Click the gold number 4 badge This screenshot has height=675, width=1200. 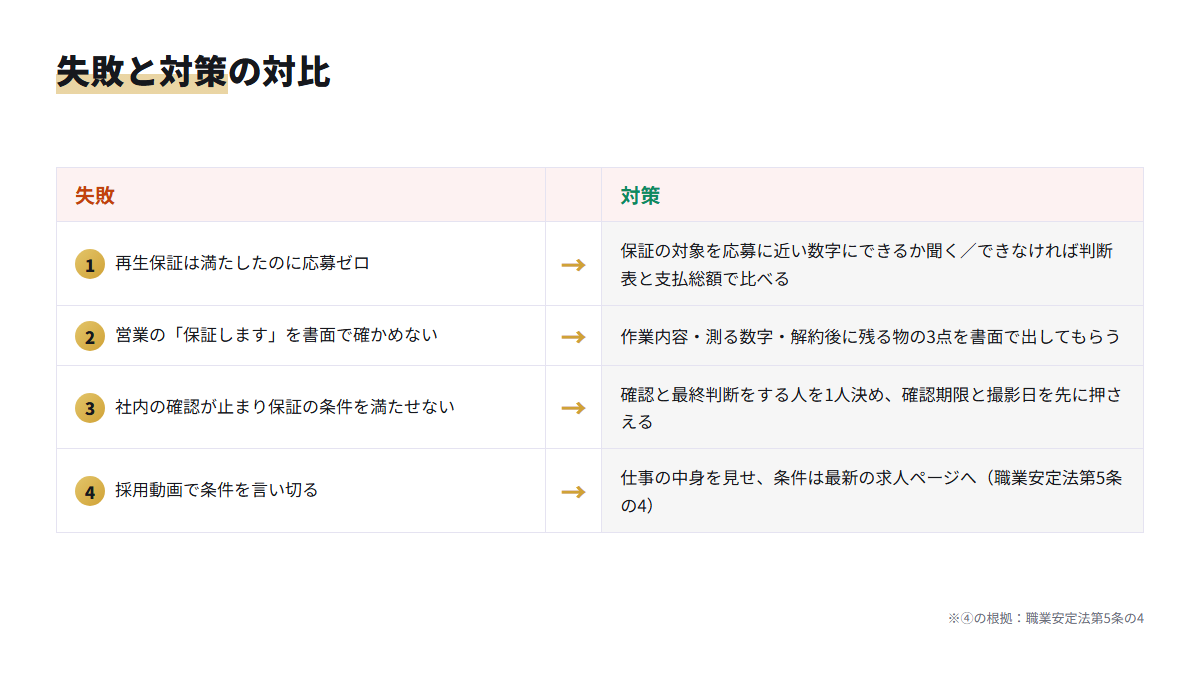coord(90,491)
